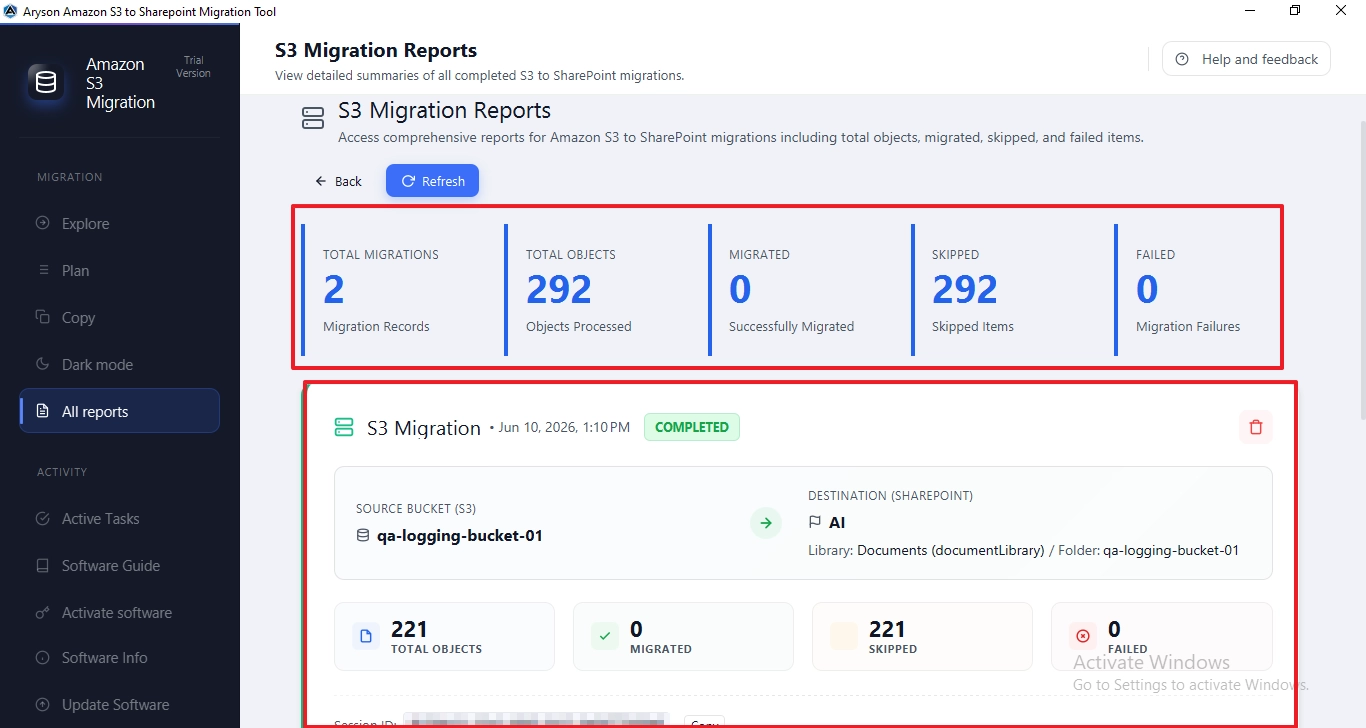Click the destination site name AI
This screenshot has height=728, width=1366.
coord(837,522)
